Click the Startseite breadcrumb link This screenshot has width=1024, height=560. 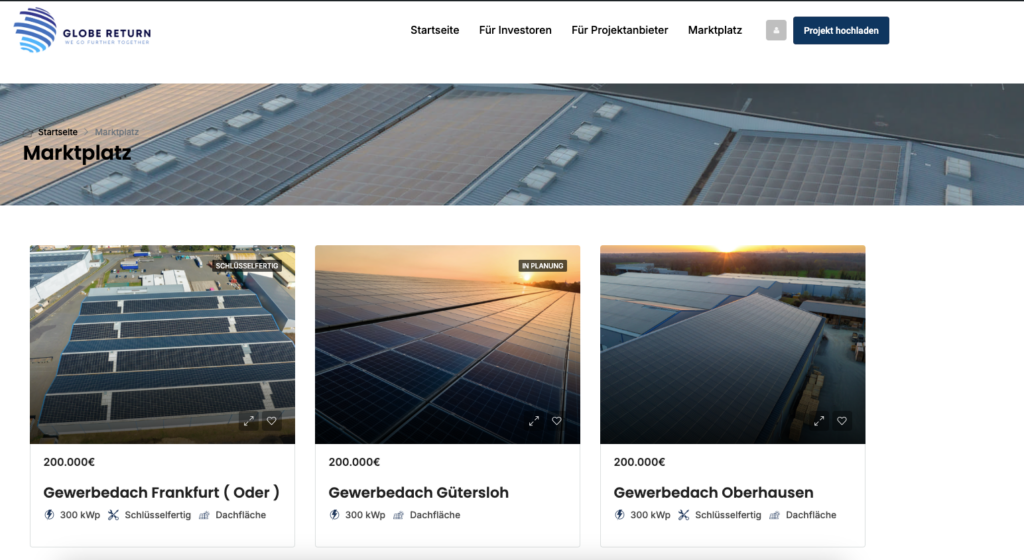click(57, 132)
